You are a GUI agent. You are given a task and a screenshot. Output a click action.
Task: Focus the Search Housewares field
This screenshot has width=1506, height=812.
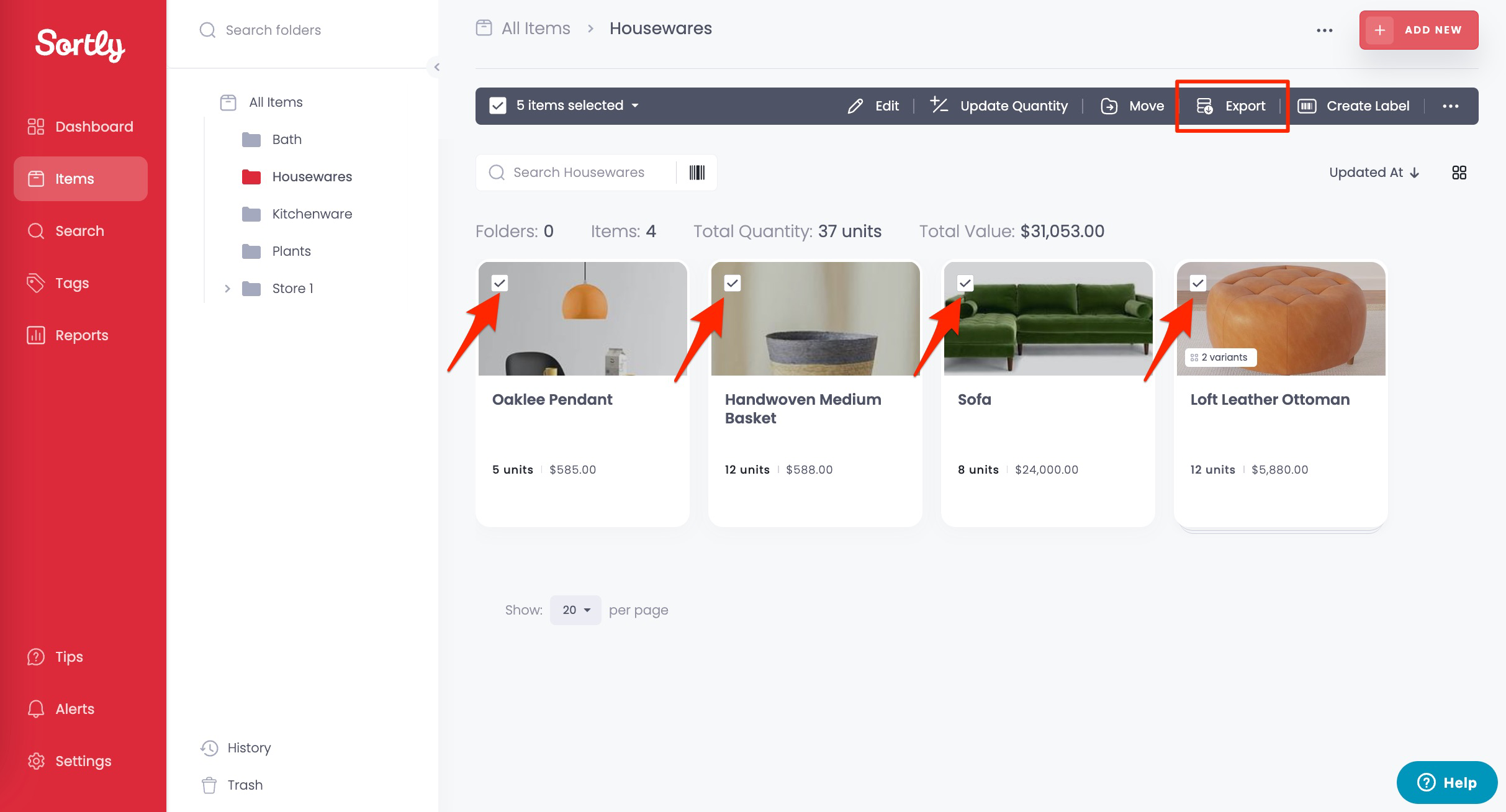(576, 173)
